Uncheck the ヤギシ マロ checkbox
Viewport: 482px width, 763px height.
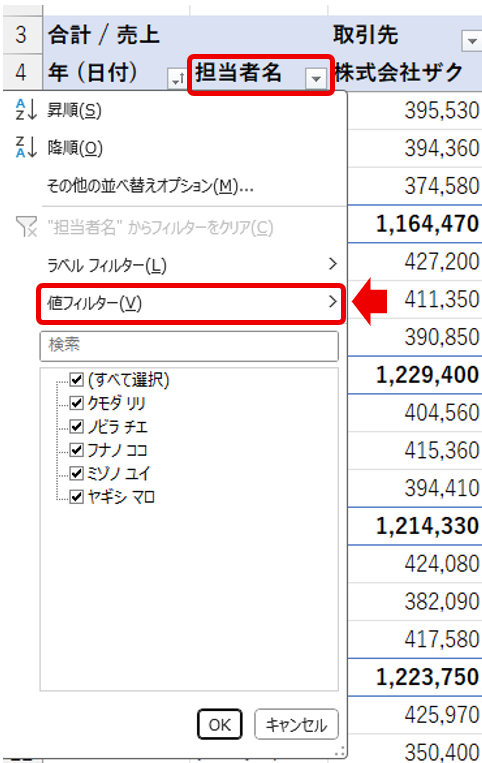coord(77,497)
